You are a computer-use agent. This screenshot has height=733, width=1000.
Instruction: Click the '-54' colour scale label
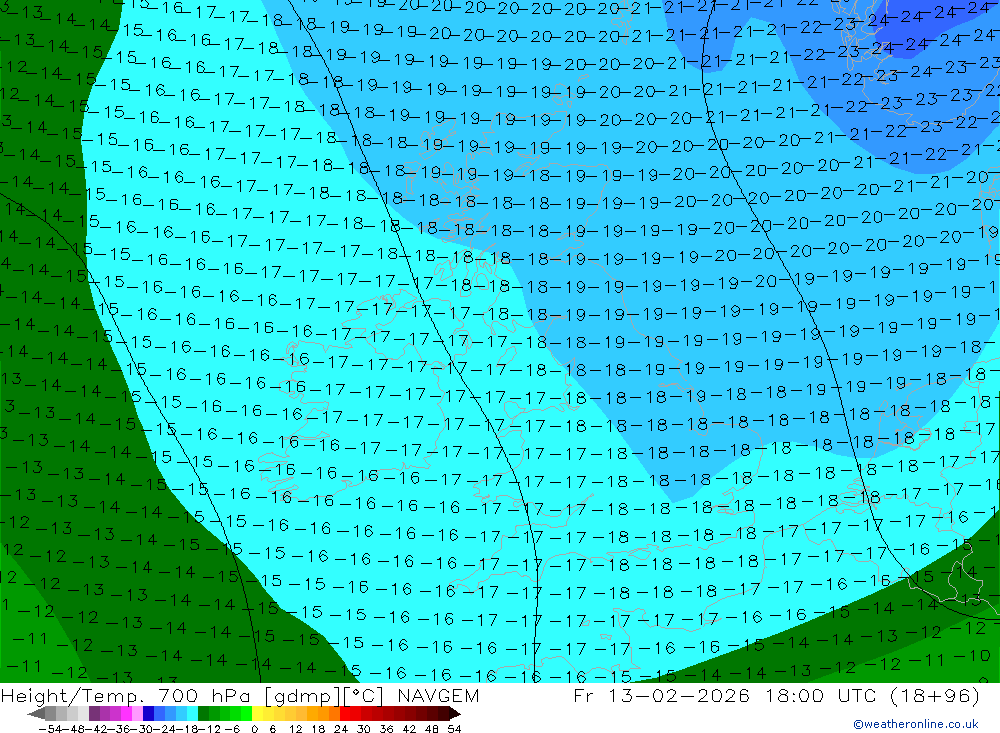point(50,729)
